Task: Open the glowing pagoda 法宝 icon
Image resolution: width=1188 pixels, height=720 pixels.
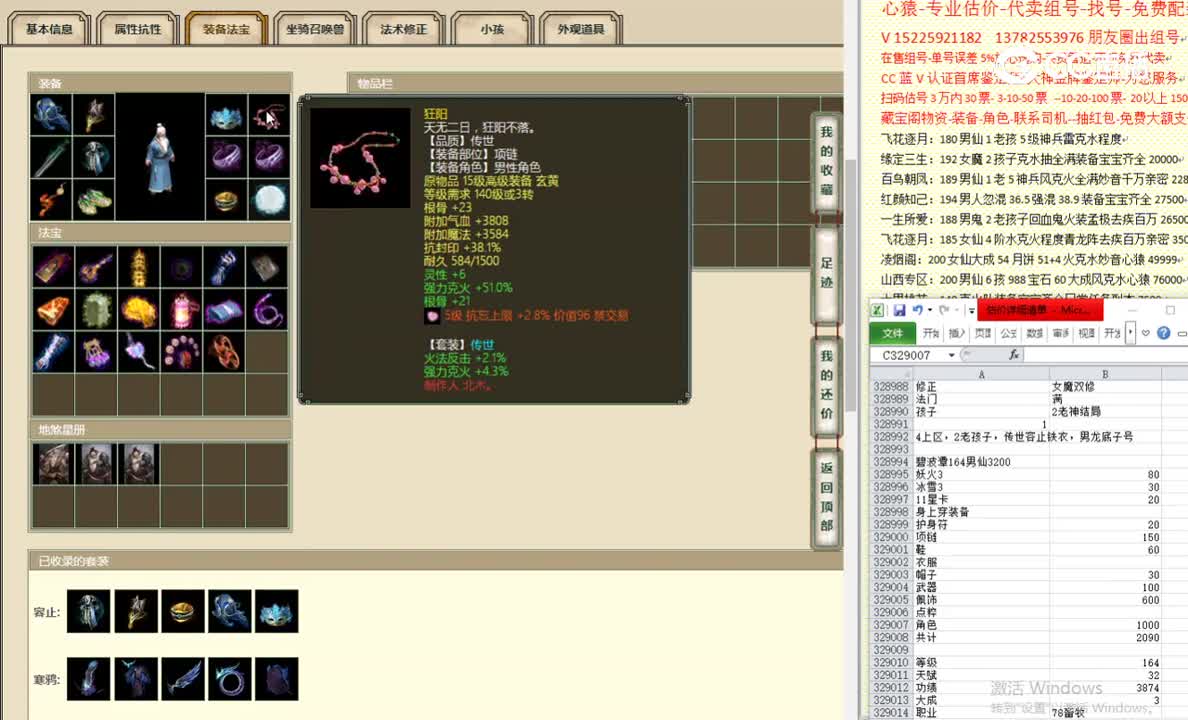Action: coord(138,267)
